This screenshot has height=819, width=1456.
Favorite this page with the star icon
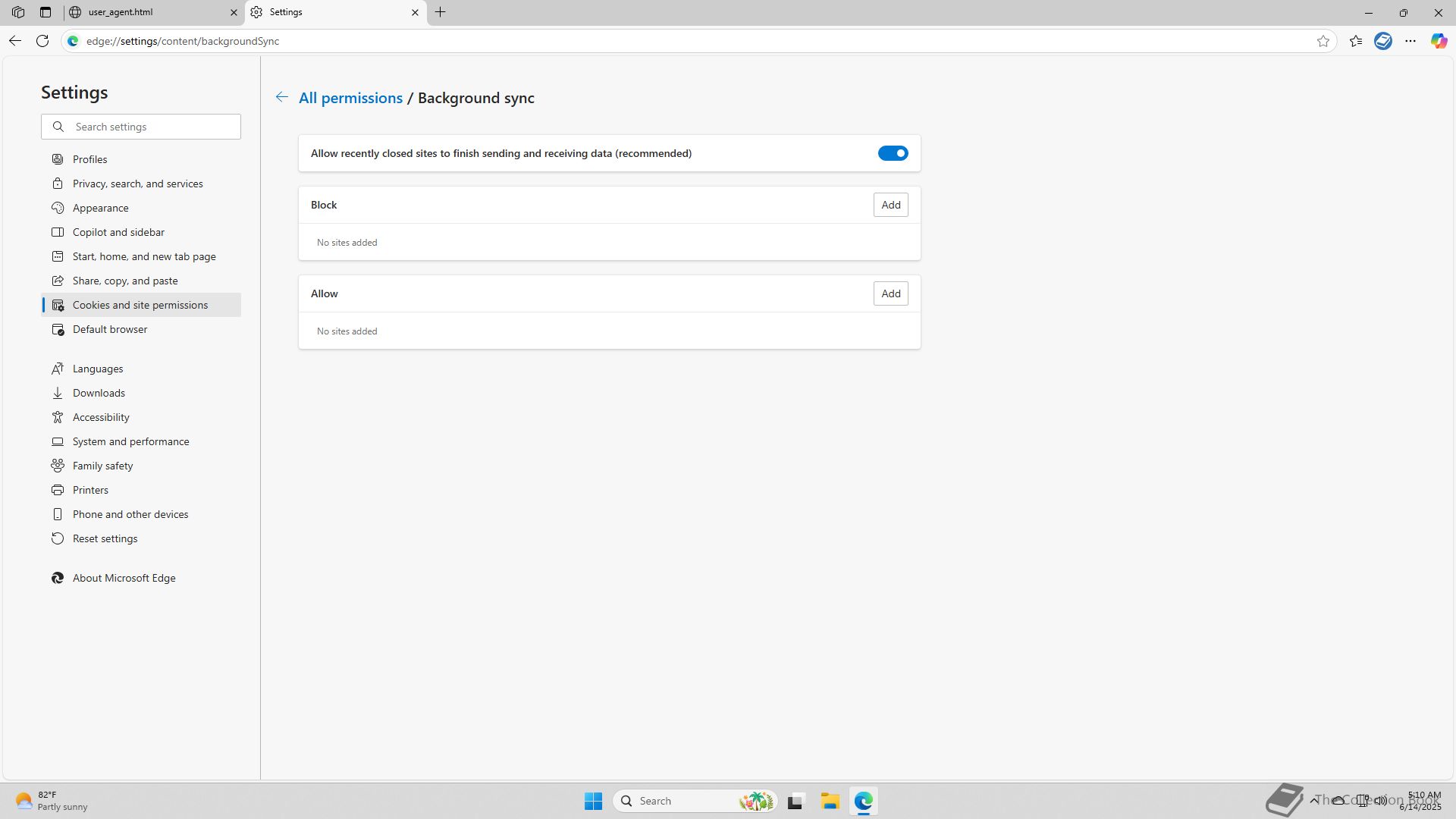[x=1323, y=41]
